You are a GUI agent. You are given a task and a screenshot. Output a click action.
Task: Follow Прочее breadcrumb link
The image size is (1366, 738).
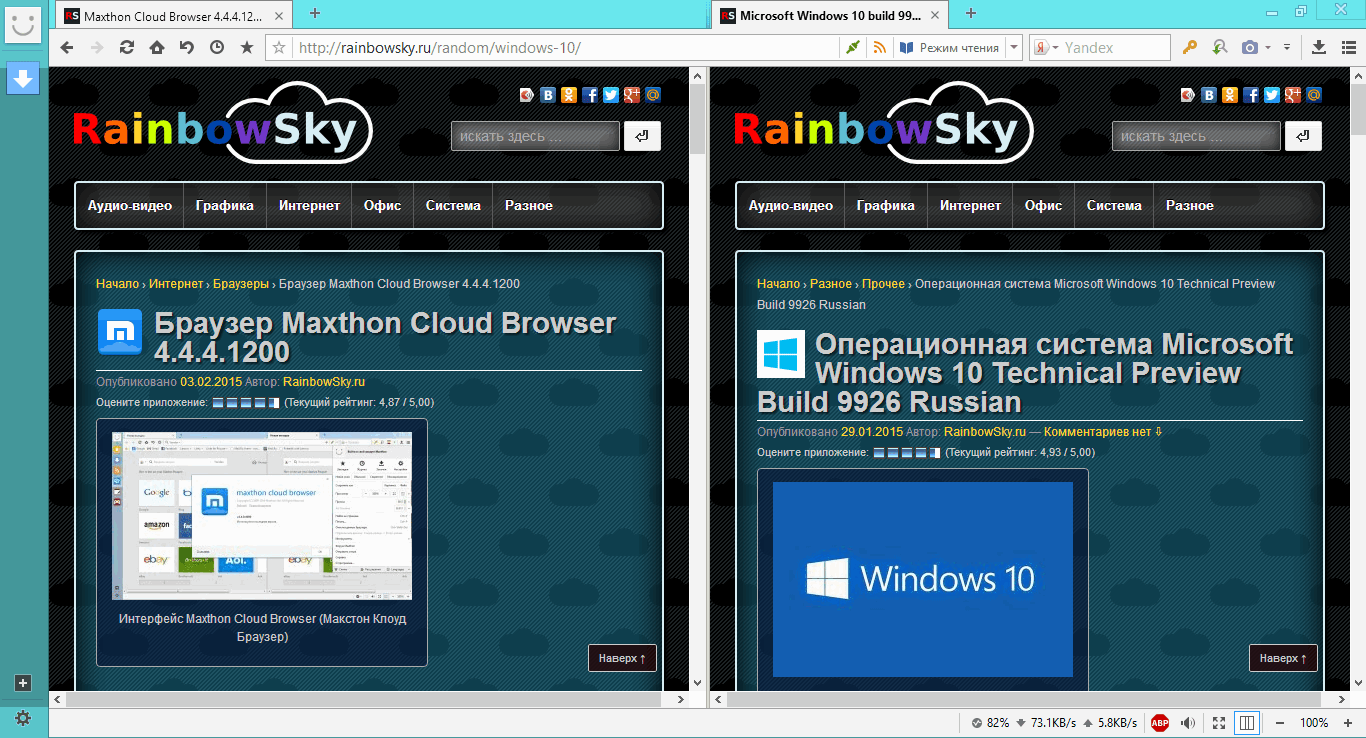pos(883,284)
